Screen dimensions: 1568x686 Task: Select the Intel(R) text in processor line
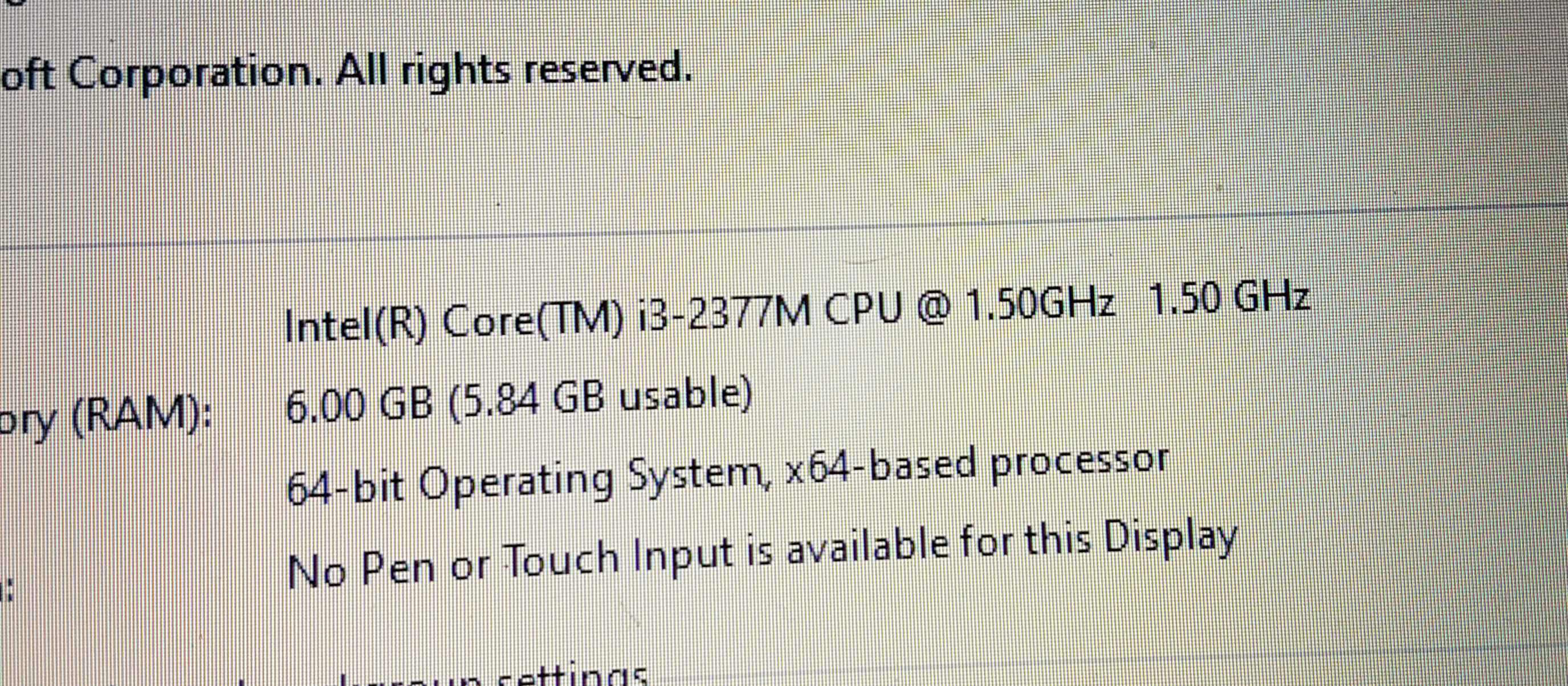pyautogui.click(x=355, y=326)
